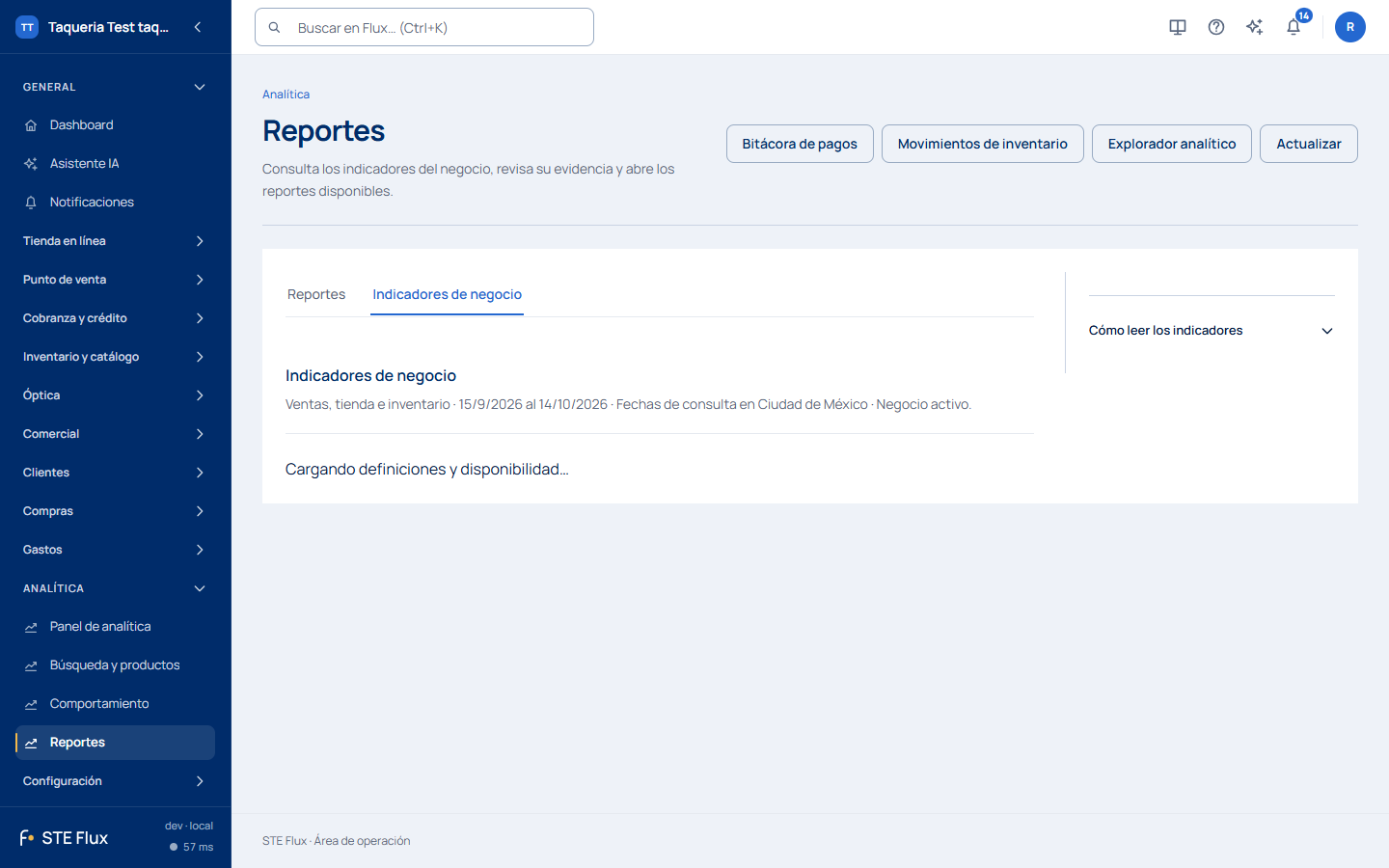
Task: Expand Cómo leer los indicadores panel
Action: click(x=1212, y=331)
